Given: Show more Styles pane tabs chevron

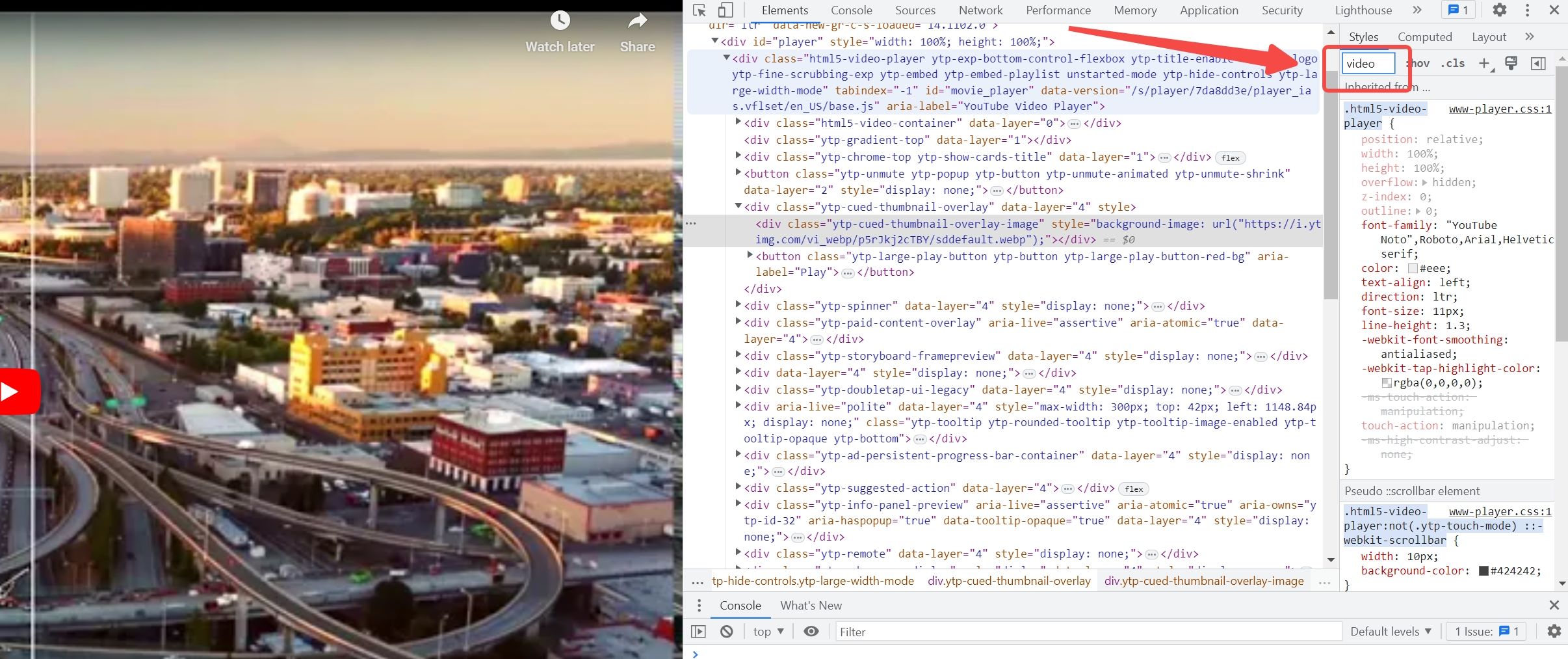Looking at the screenshot, I should (x=1530, y=37).
